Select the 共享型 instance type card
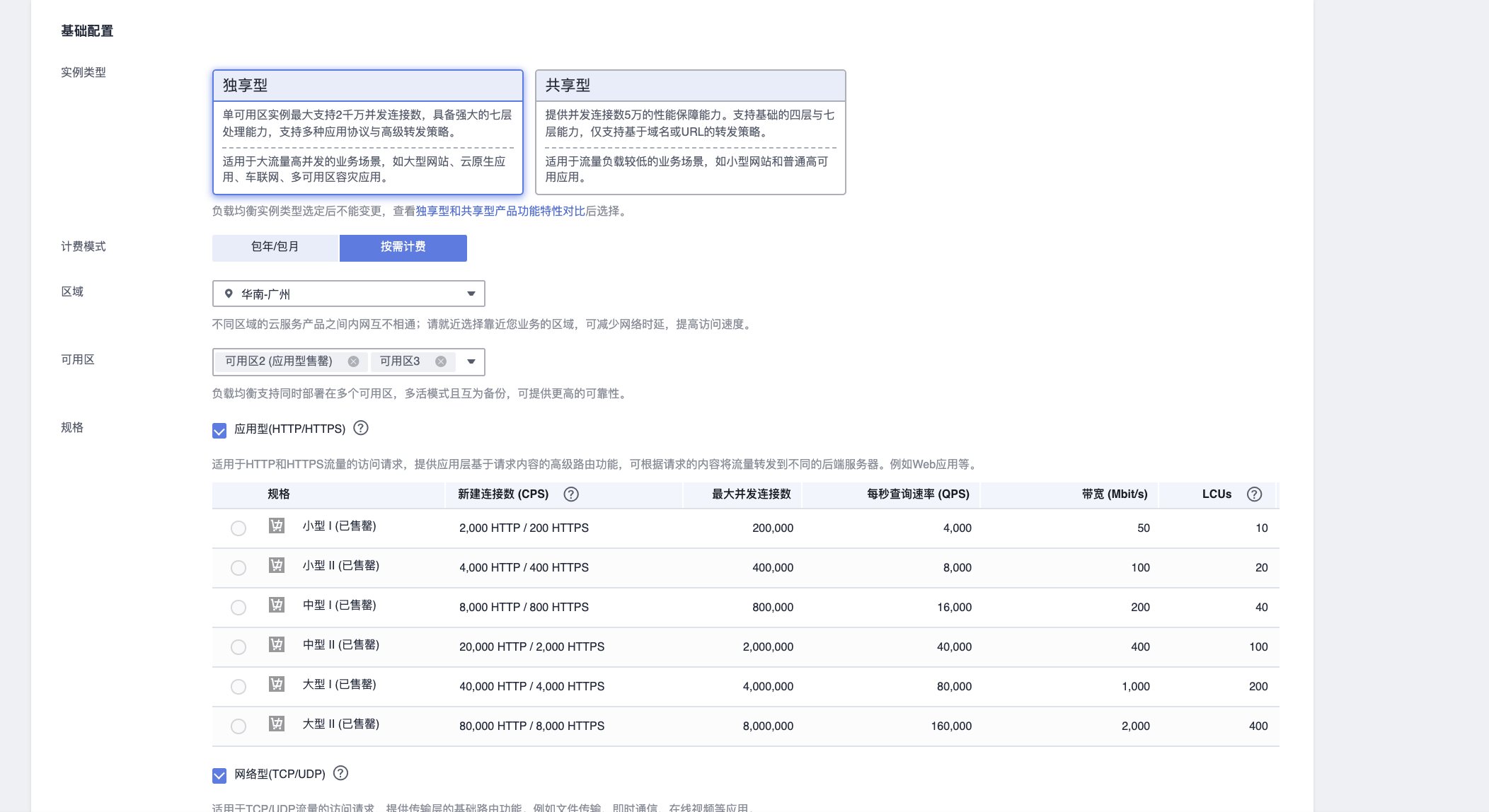The image size is (1489, 812). coord(691,131)
